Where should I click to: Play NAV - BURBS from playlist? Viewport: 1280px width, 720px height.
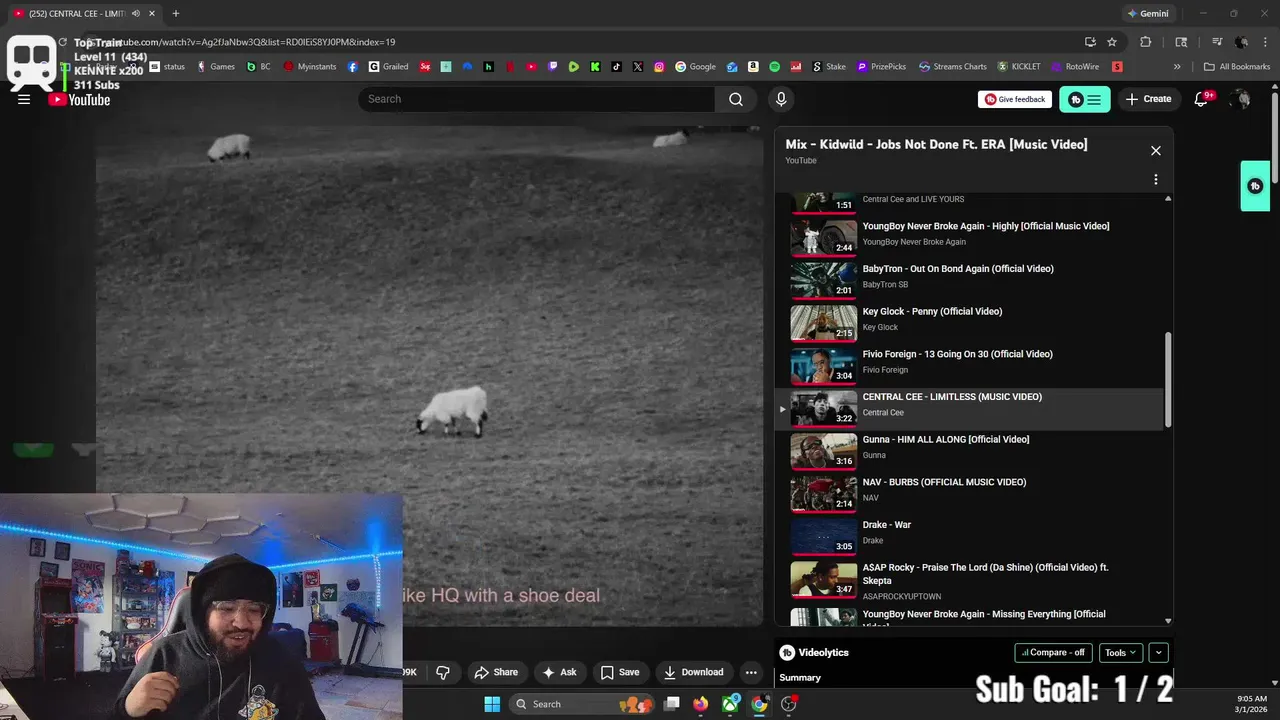(970, 495)
